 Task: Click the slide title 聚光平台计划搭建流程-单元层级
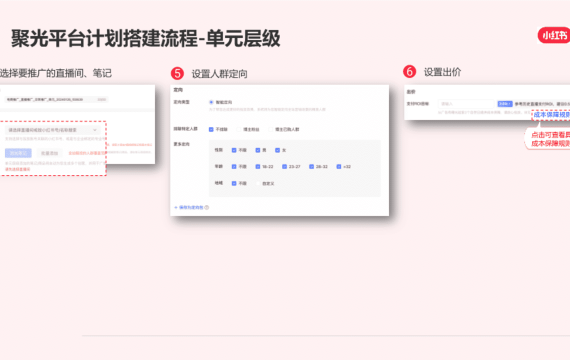click(146, 39)
